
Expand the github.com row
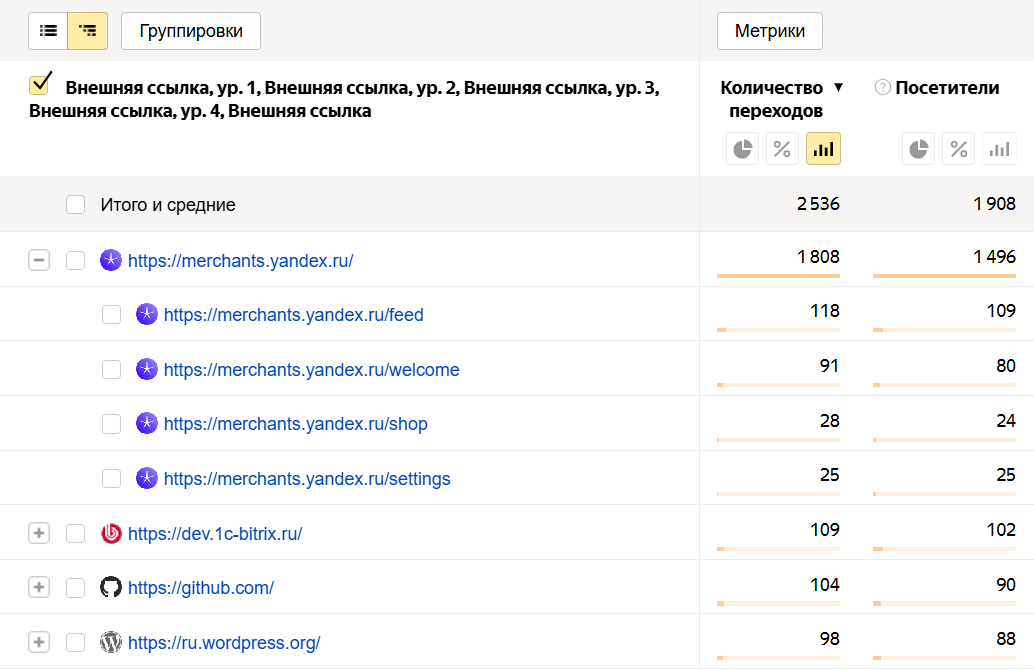[39, 588]
